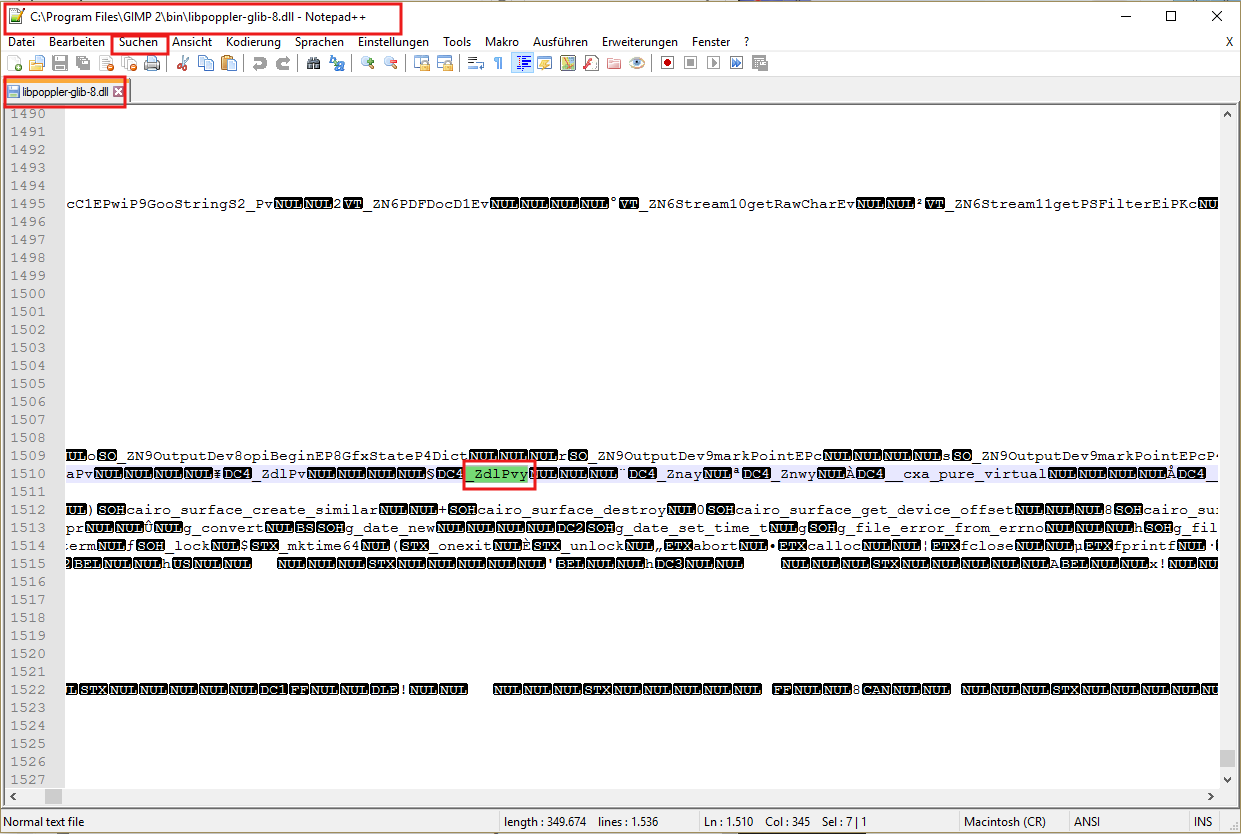Click the Open file folder icon
This screenshot has width=1241, height=834.
tap(37, 63)
